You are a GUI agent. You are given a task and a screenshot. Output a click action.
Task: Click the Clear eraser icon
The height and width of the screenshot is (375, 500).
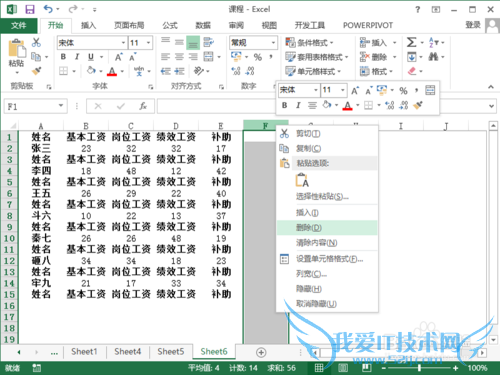point(412,71)
